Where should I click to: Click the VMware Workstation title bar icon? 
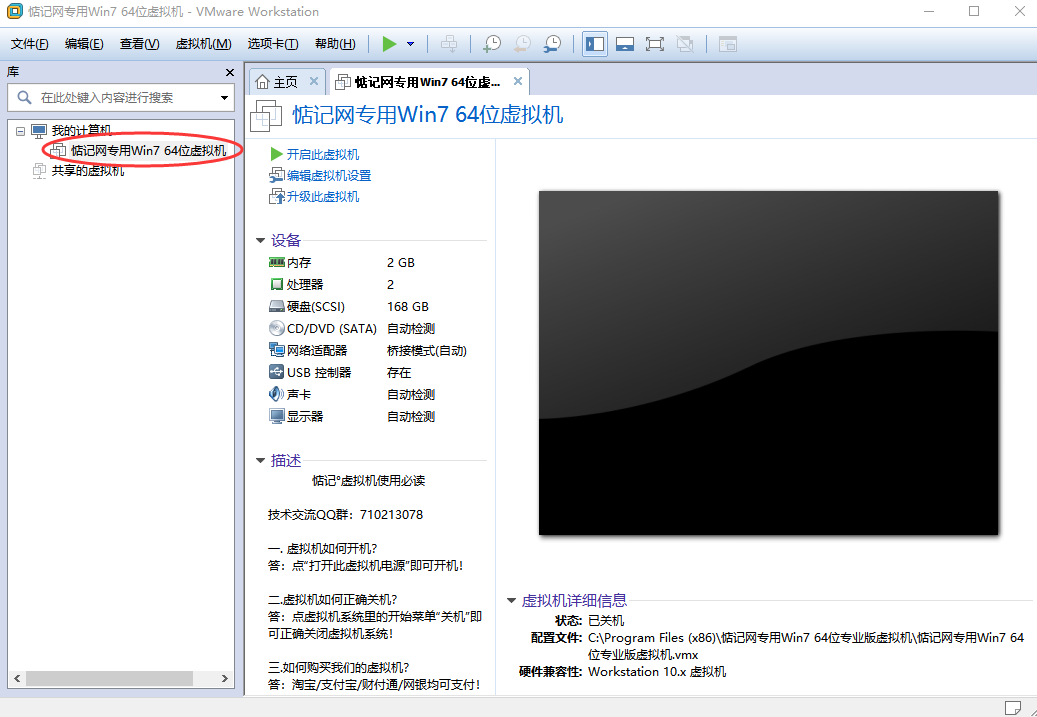click(x=14, y=12)
